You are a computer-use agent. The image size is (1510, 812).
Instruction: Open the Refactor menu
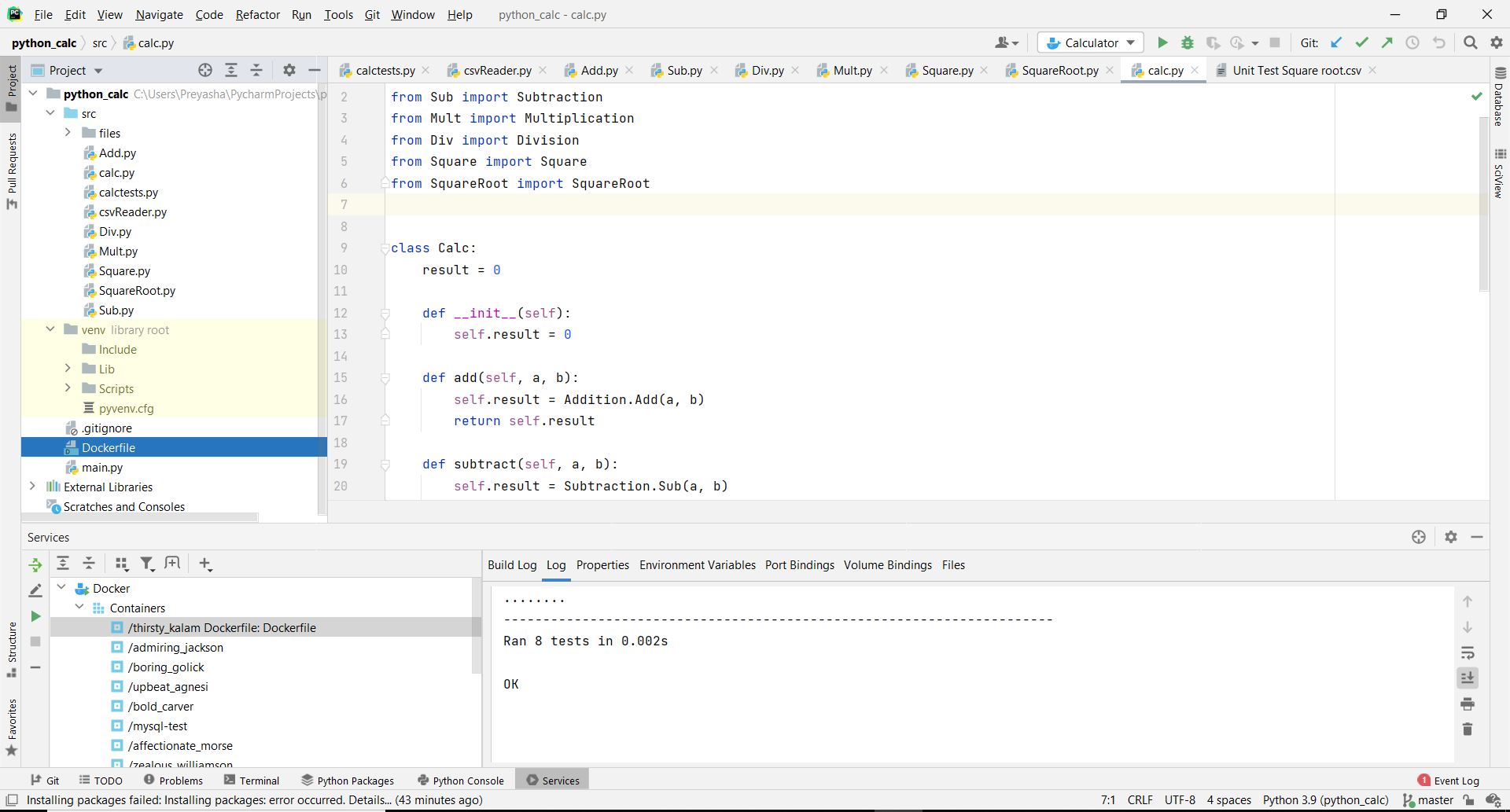pos(257,14)
